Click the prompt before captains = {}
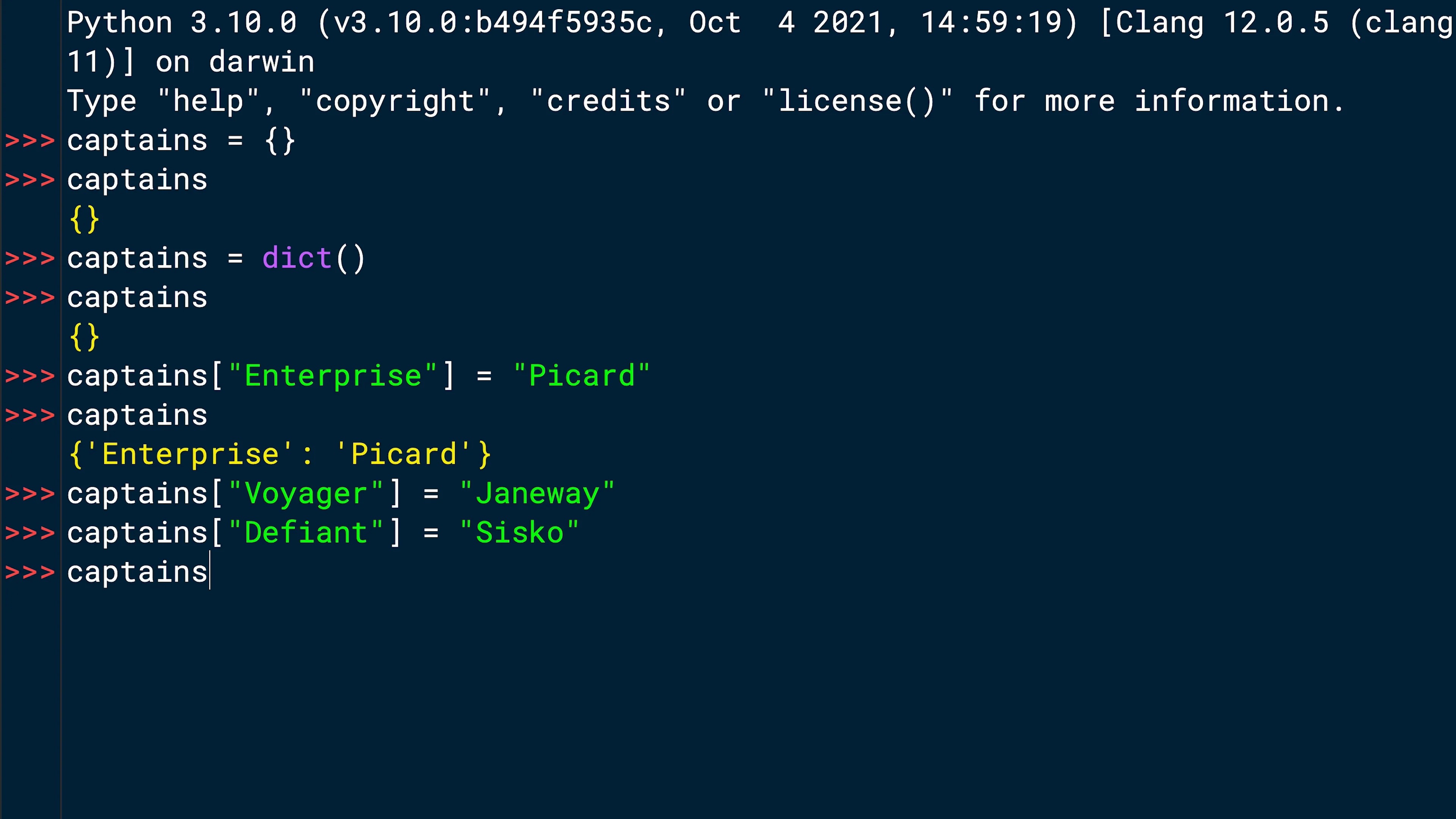The image size is (1456, 819). coord(30,141)
